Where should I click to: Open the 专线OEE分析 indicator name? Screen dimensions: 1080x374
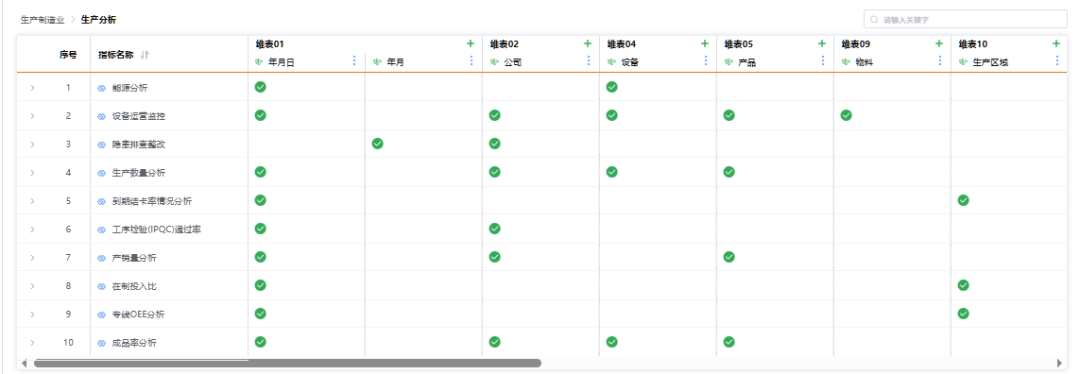[x=138, y=315]
